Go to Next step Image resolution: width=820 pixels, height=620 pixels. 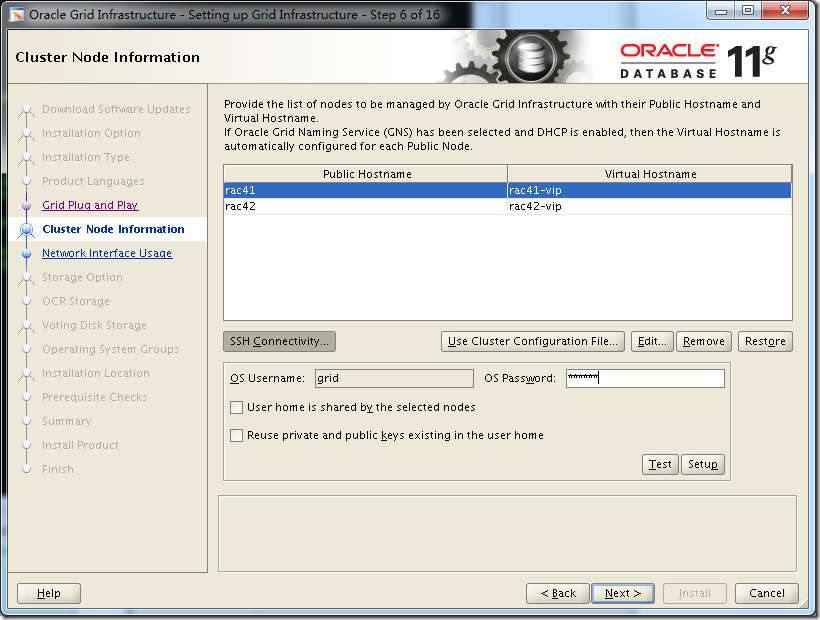(x=622, y=593)
